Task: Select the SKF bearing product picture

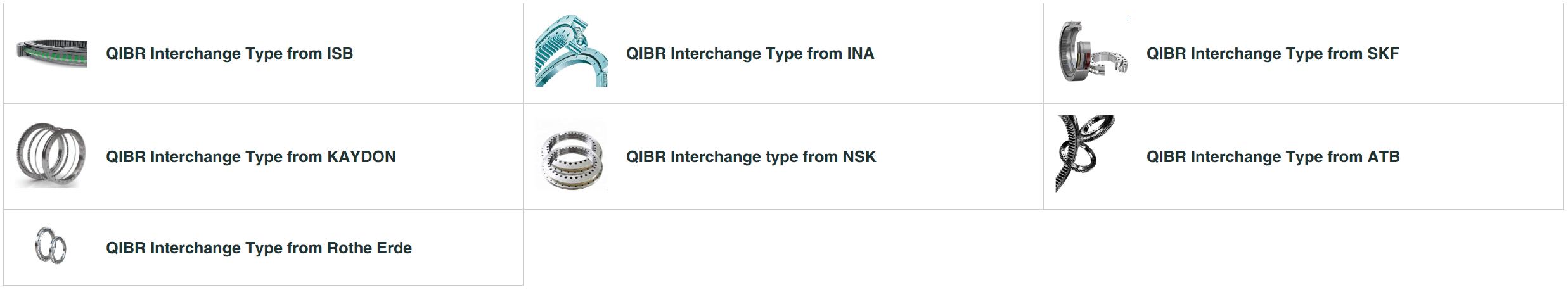Action: tap(1093, 52)
